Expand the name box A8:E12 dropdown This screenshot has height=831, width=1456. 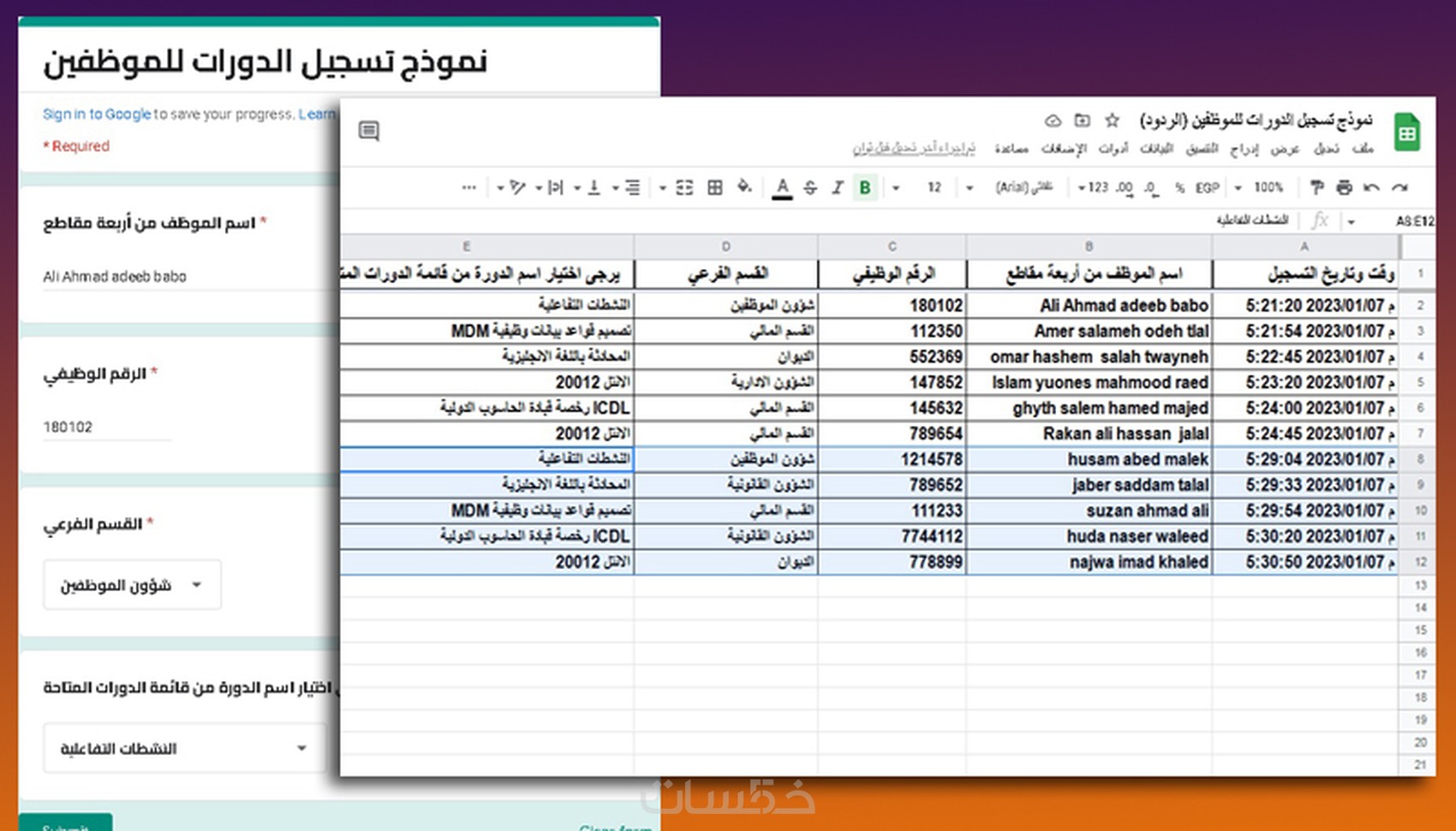[1352, 221]
